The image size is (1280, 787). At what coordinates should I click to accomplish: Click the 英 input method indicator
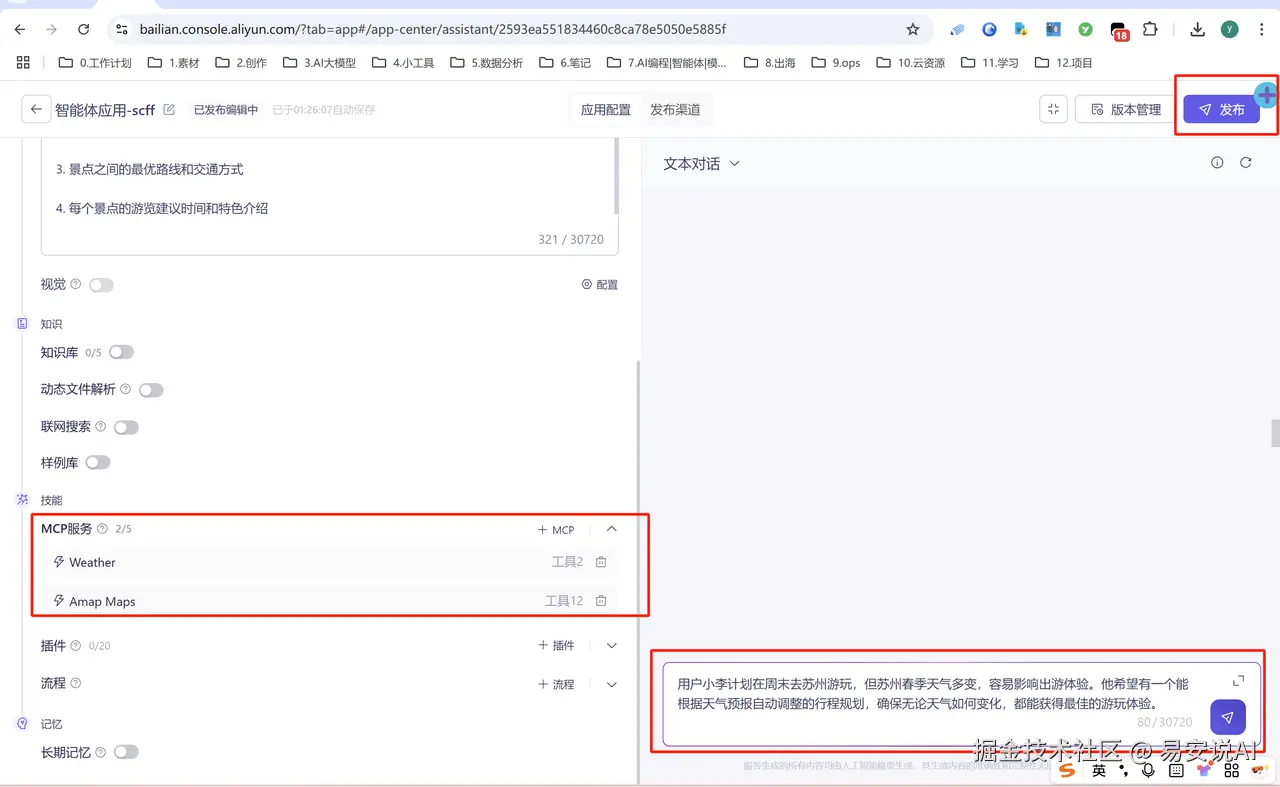[1099, 771]
